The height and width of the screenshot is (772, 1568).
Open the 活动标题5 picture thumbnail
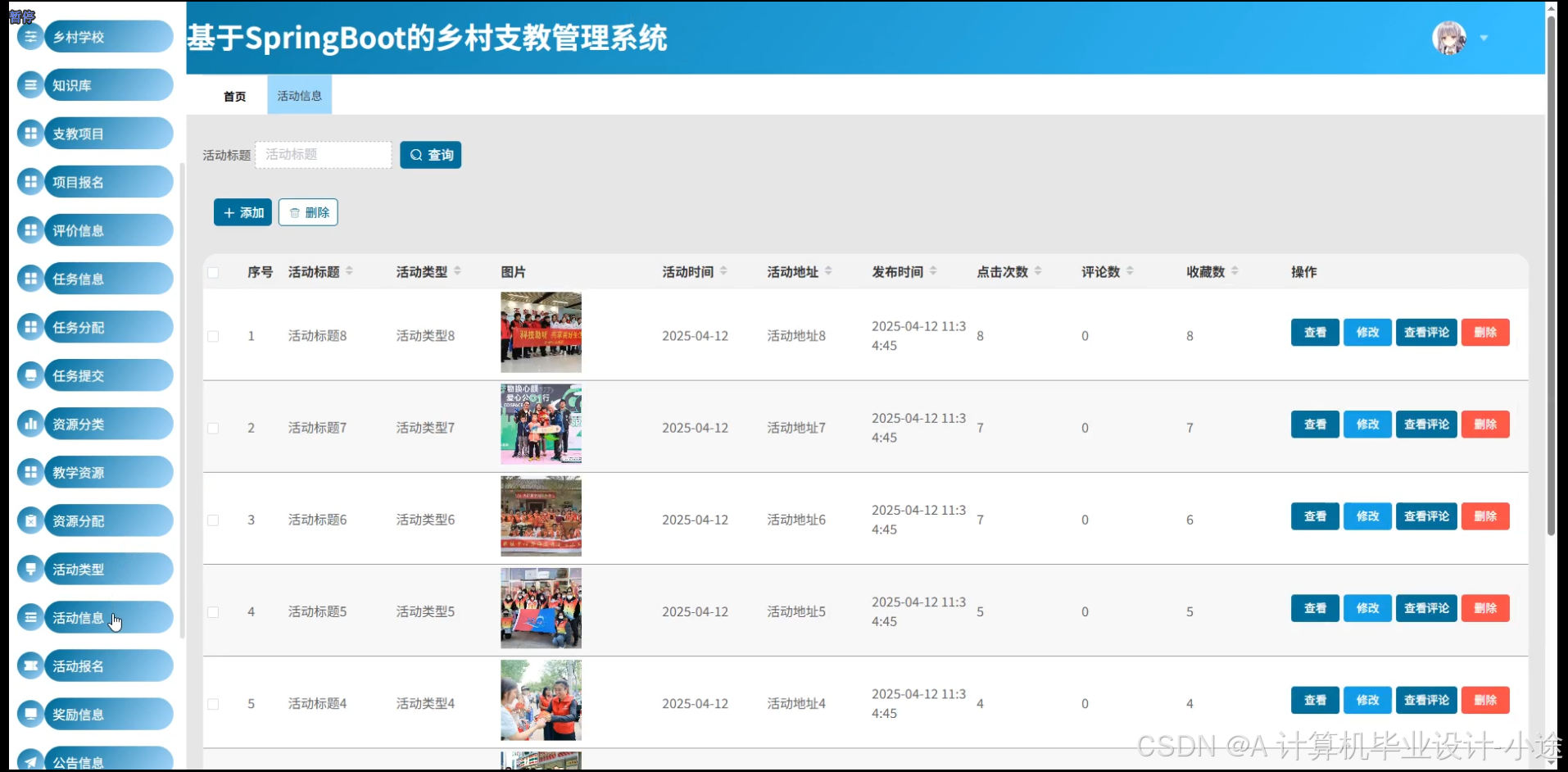[541, 608]
